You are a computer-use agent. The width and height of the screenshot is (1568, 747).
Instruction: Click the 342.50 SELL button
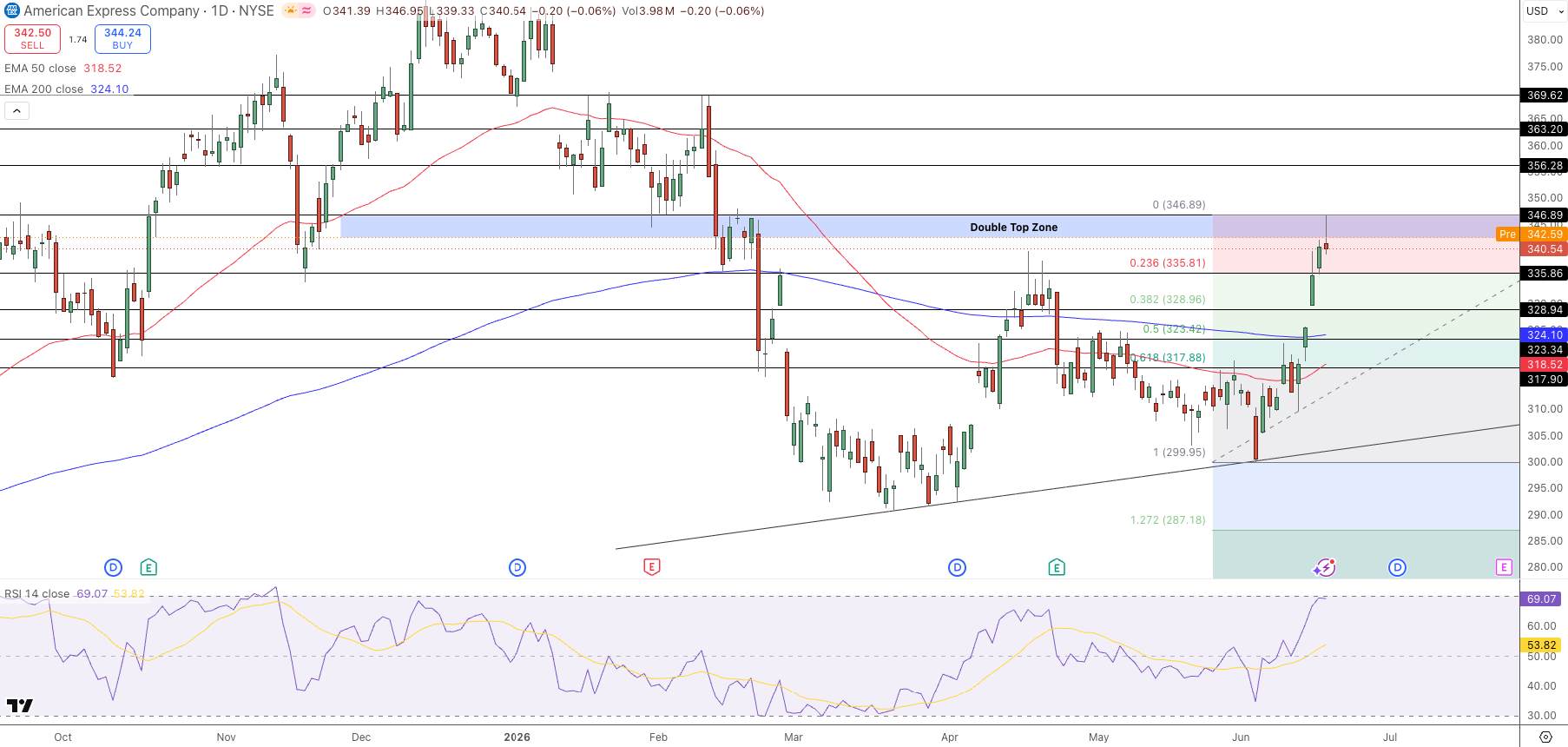click(x=32, y=38)
